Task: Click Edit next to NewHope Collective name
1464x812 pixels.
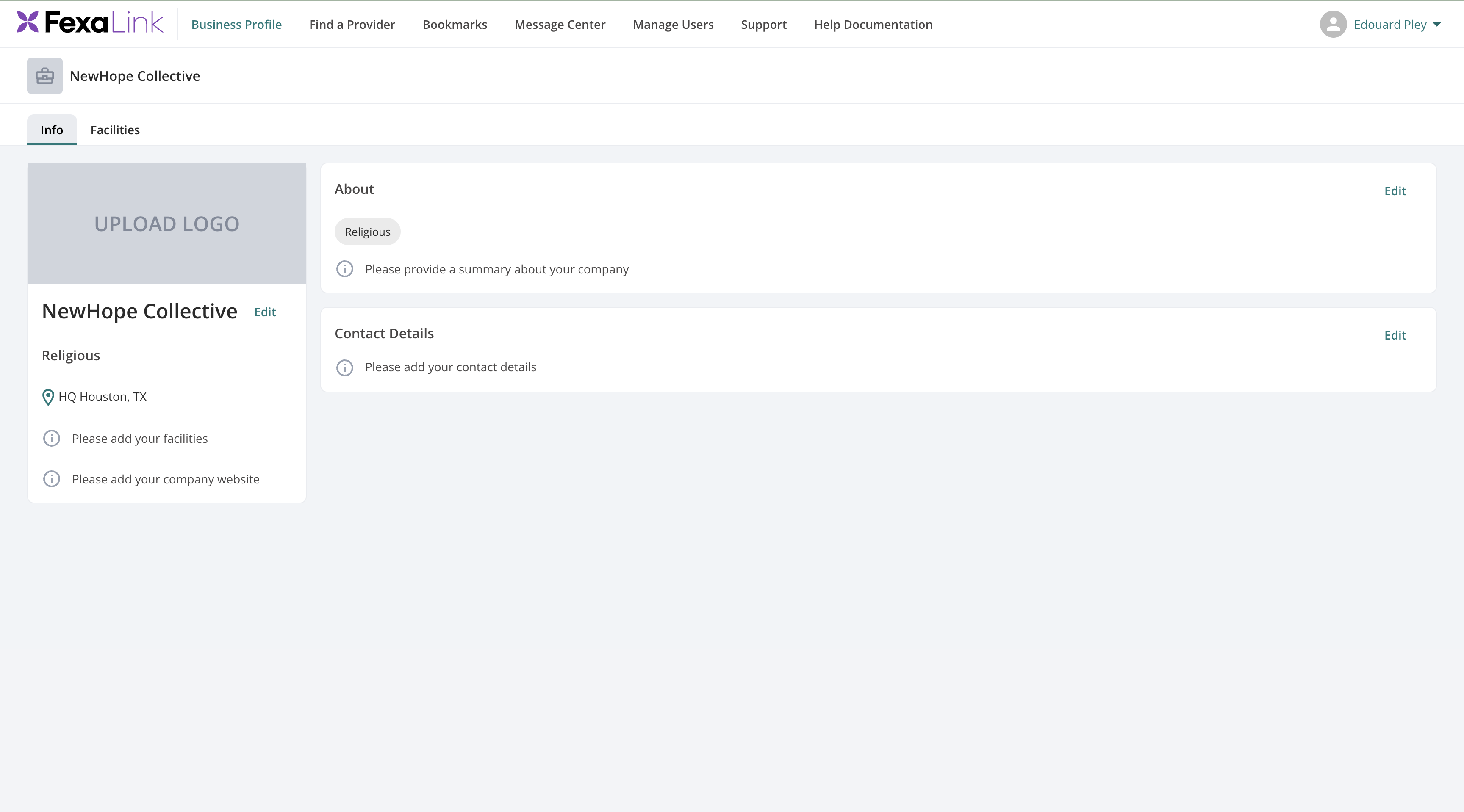Action: (265, 312)
